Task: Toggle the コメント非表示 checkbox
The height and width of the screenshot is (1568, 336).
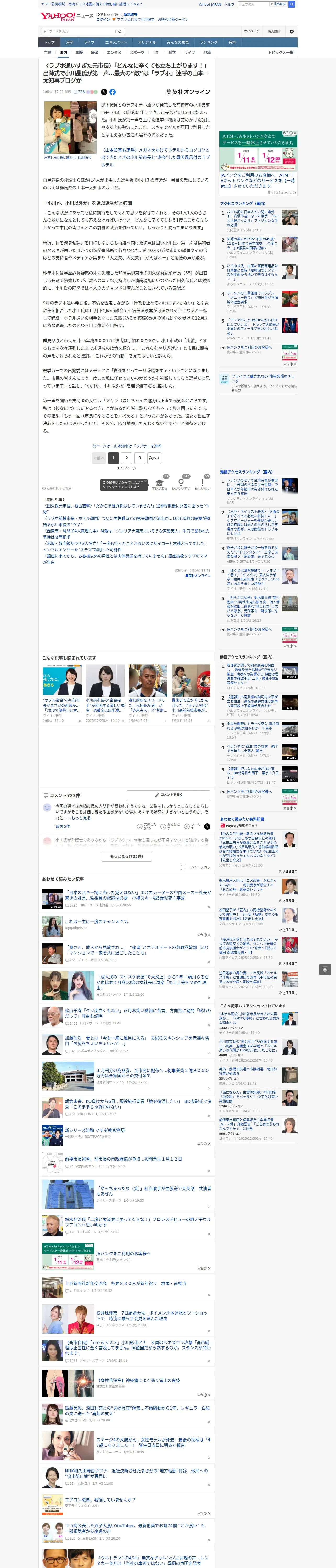Action: click(x=183, y=867)
